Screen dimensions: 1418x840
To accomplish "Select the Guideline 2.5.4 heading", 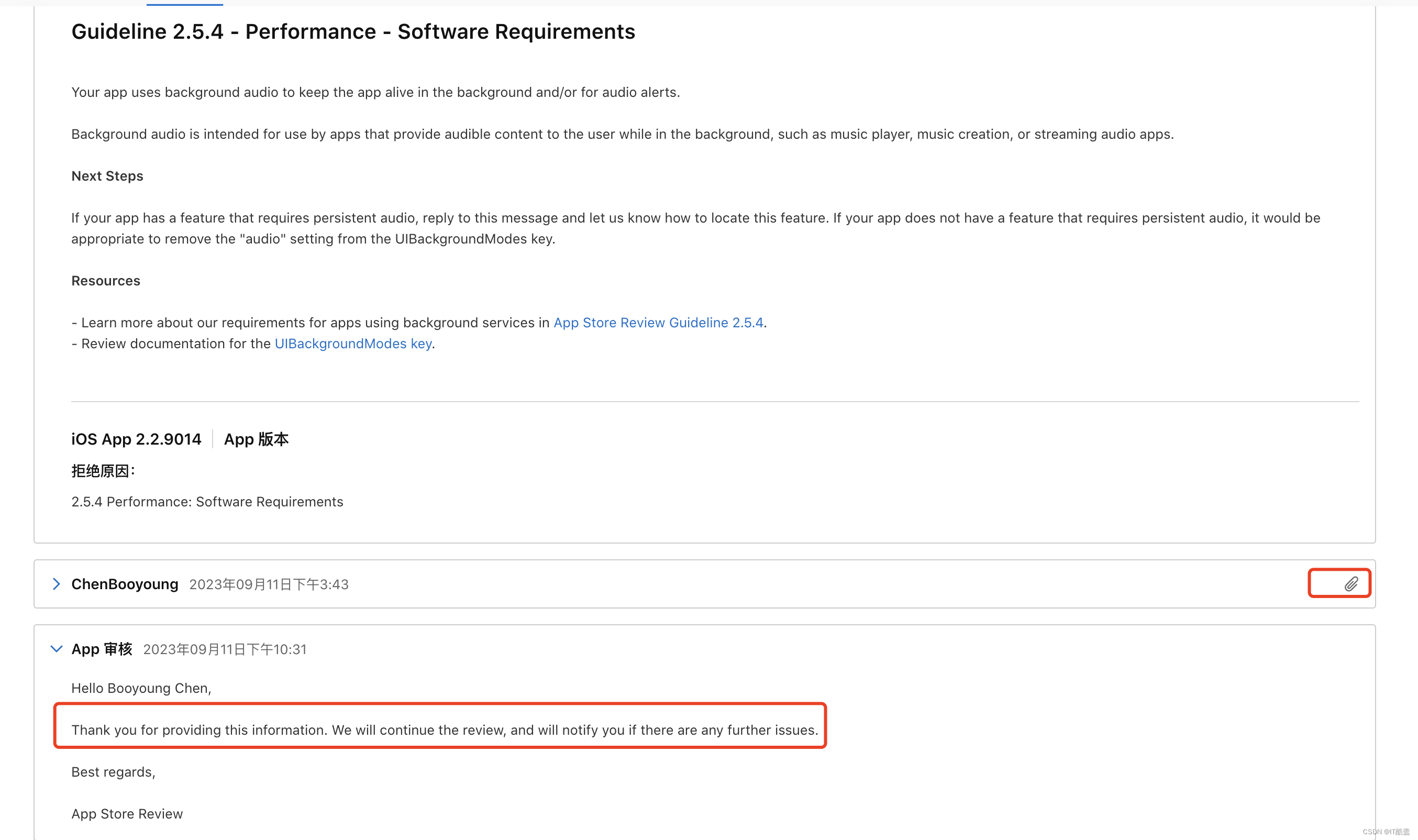I will pos(353,32).
